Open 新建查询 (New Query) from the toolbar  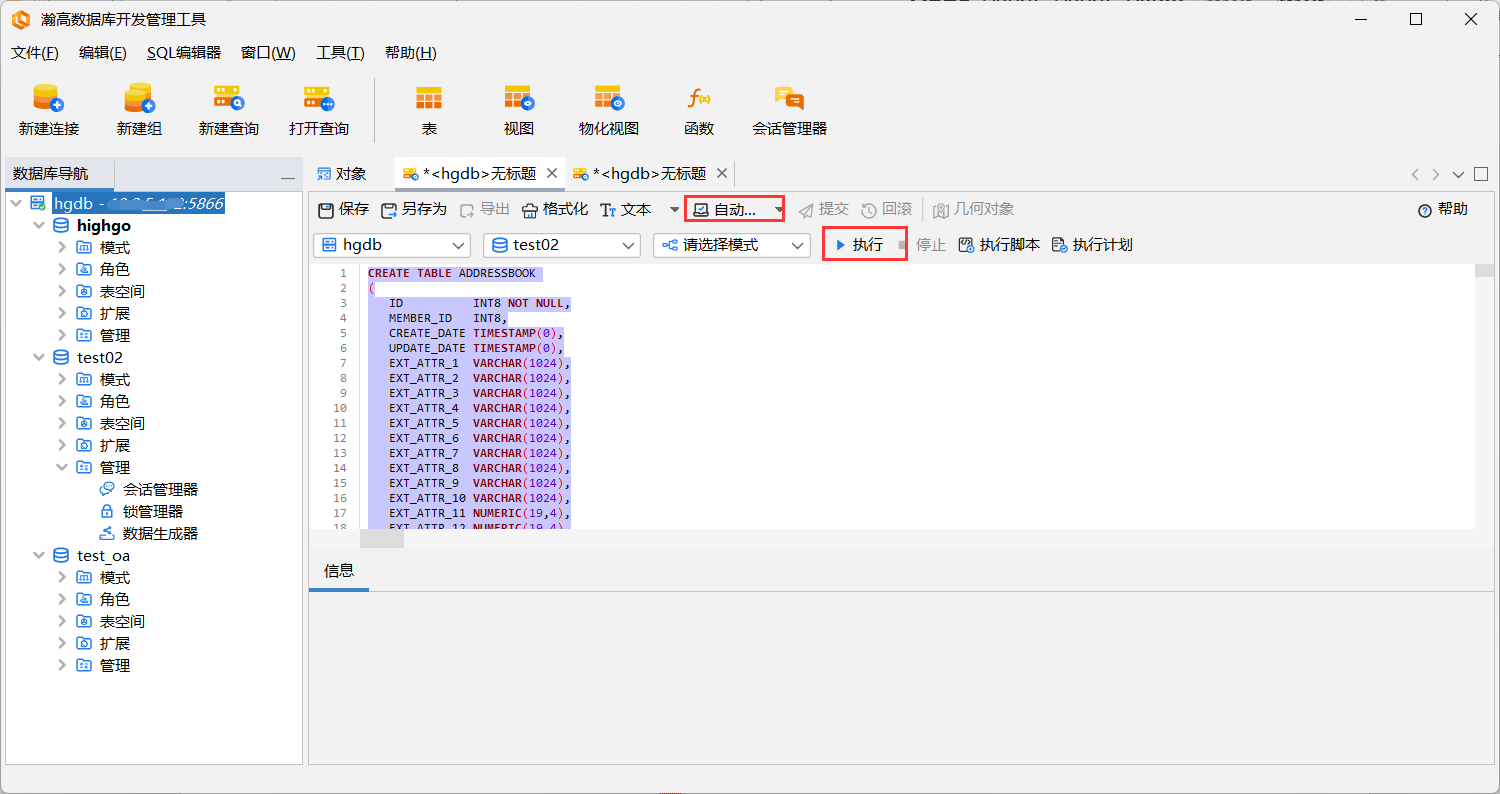coord(228,99)
